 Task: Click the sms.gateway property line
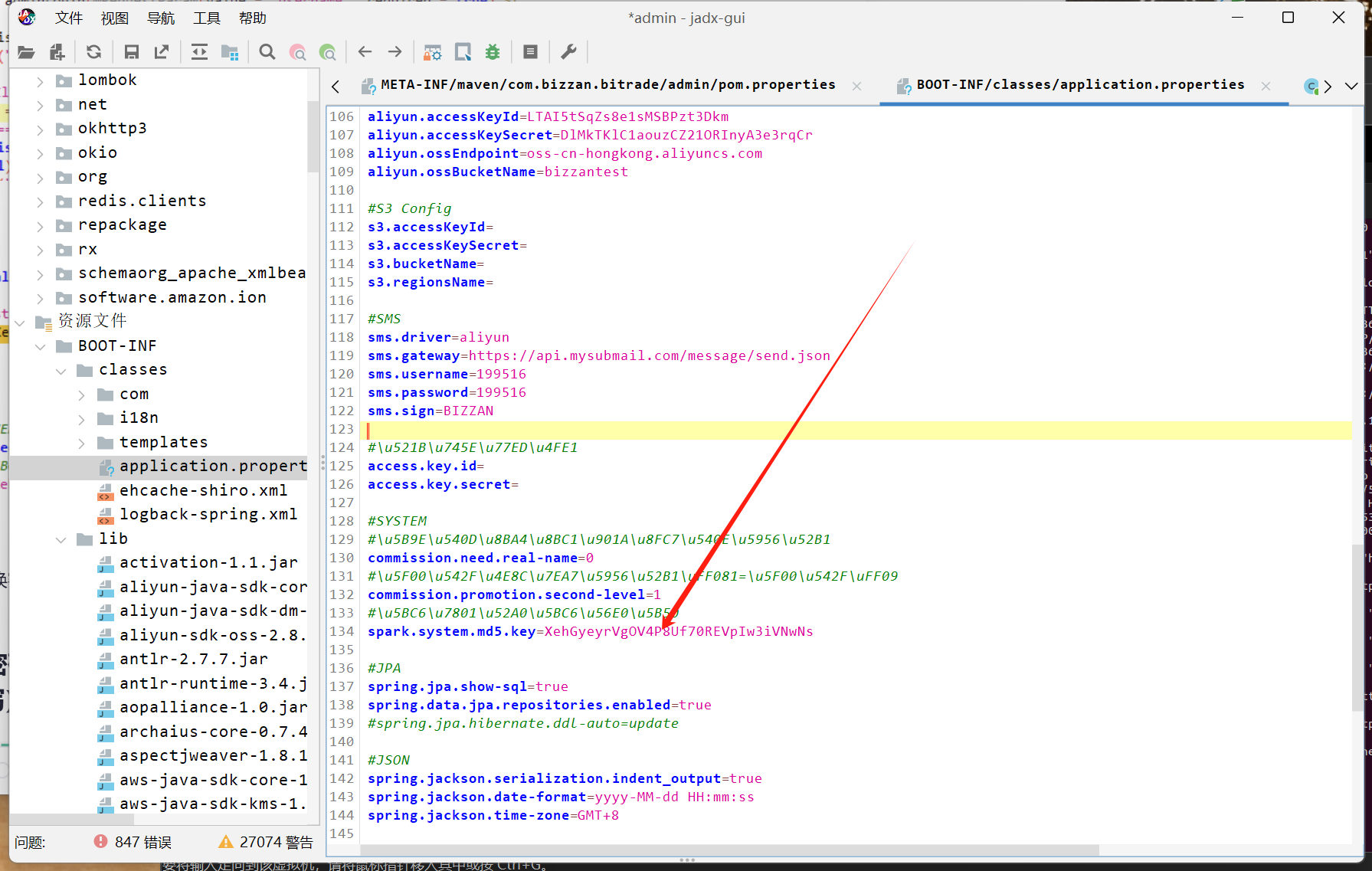click(x=598, y=356)
